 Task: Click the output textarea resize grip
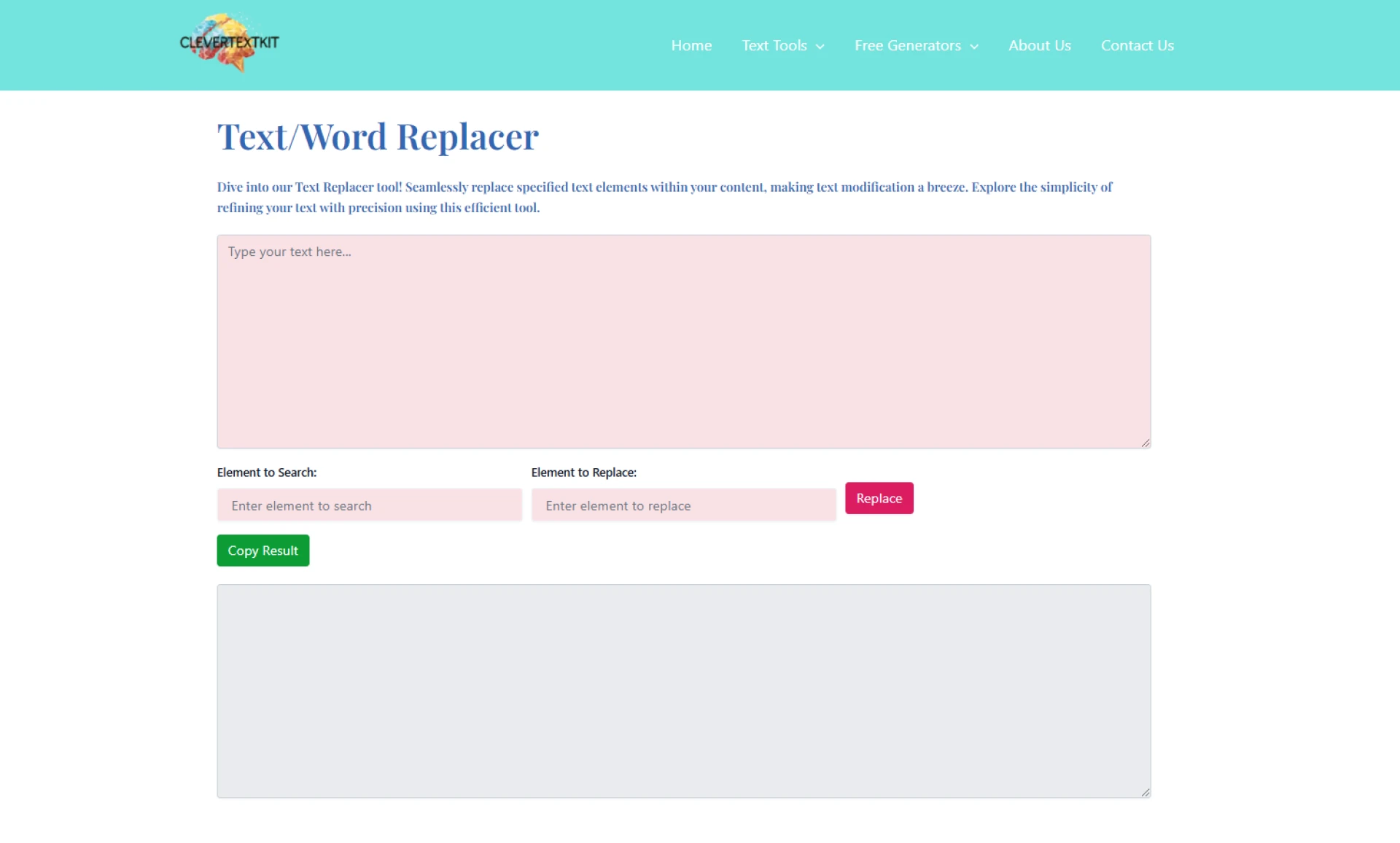[x=1144, y=792]
